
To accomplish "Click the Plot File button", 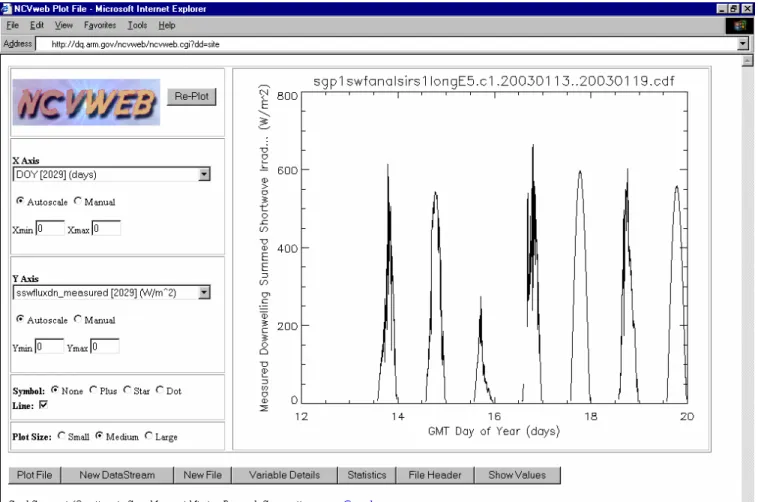I will click(34, 475).
